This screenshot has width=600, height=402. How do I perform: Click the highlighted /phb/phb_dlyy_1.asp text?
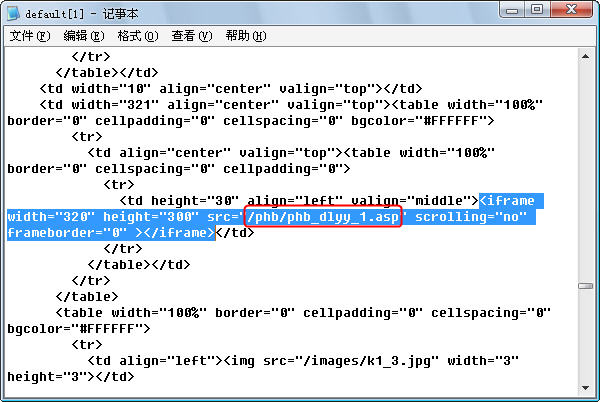pos(323,217)
